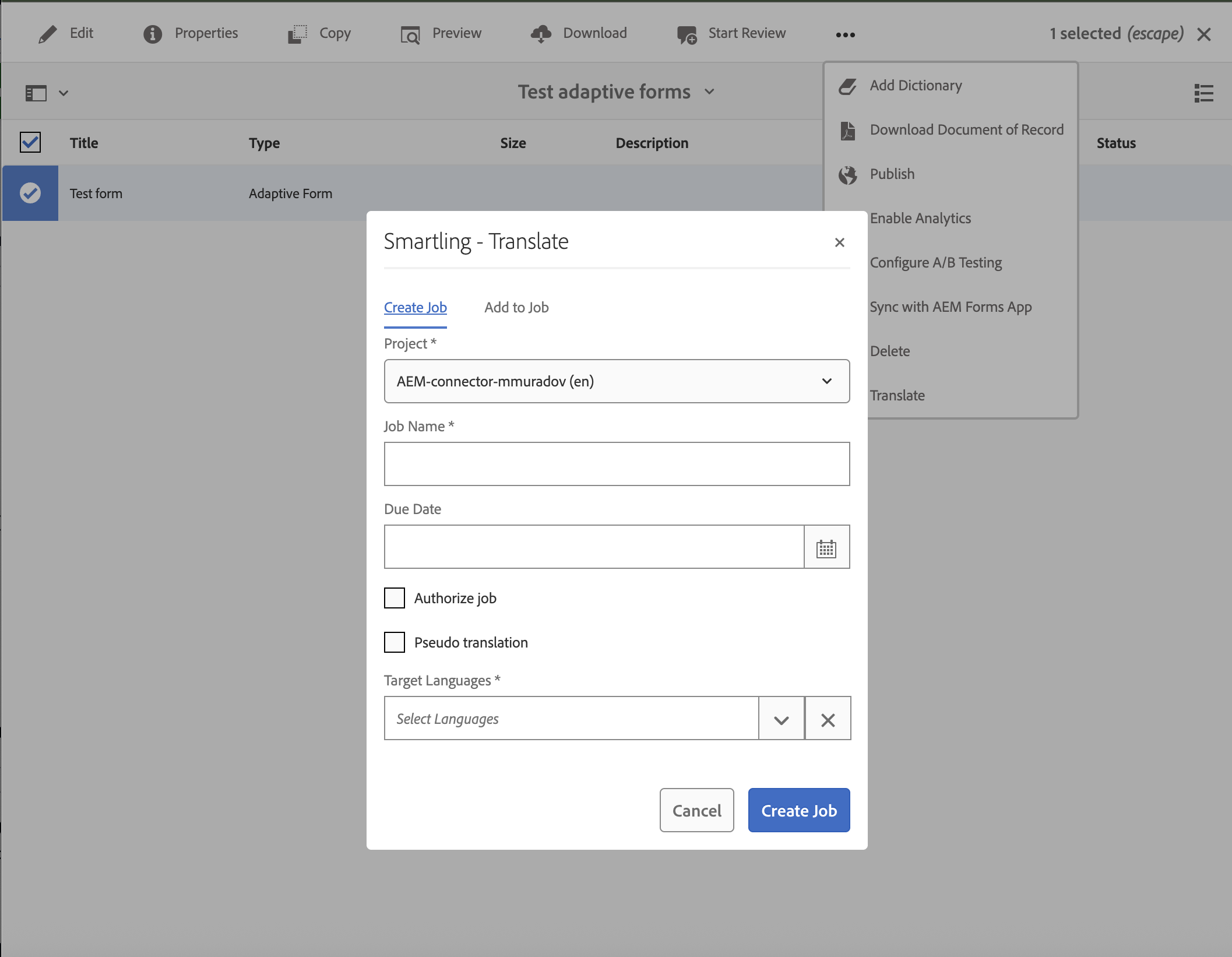Click the Create Job button
Image resolution: width=1232 pixels, height=957 pixels.
coord(798,810)
